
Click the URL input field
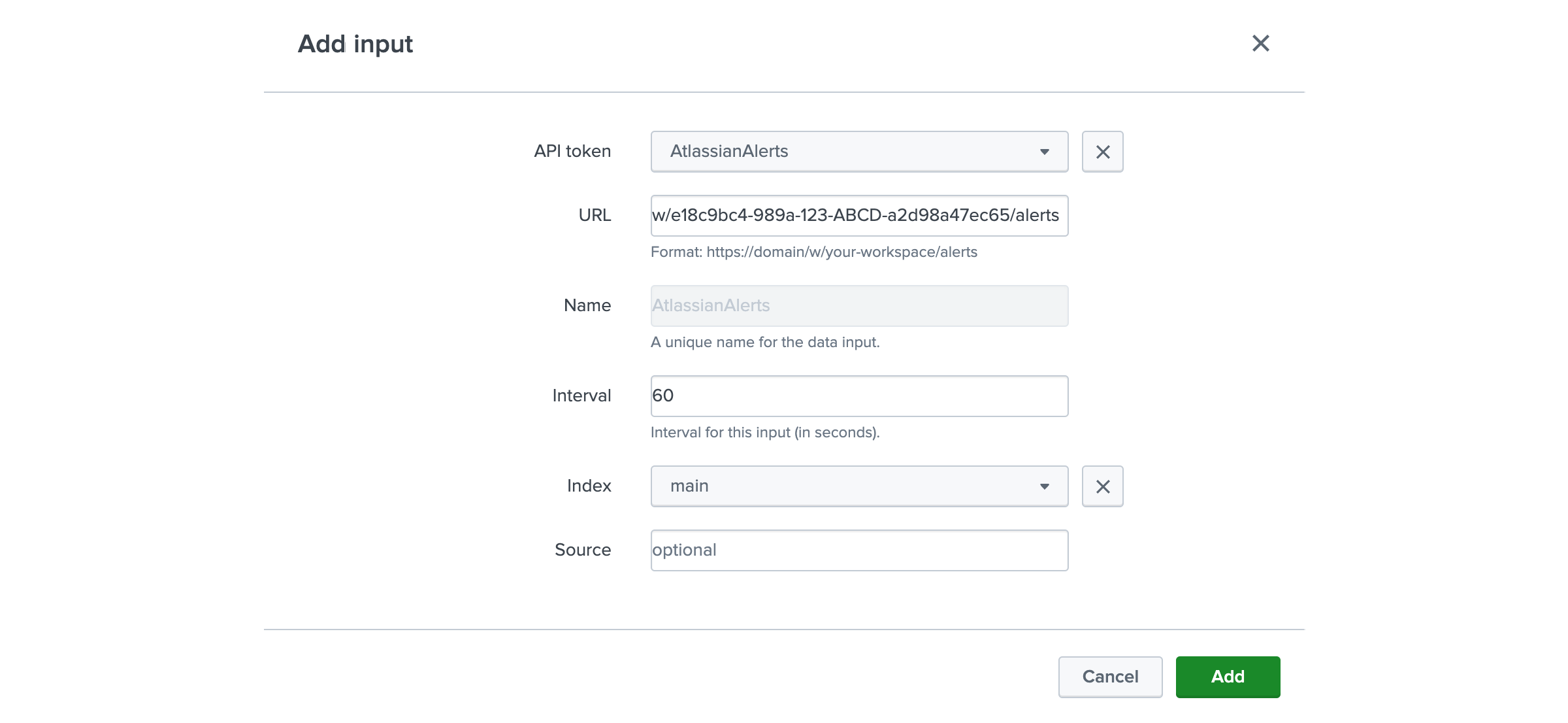tap(858, 215)
